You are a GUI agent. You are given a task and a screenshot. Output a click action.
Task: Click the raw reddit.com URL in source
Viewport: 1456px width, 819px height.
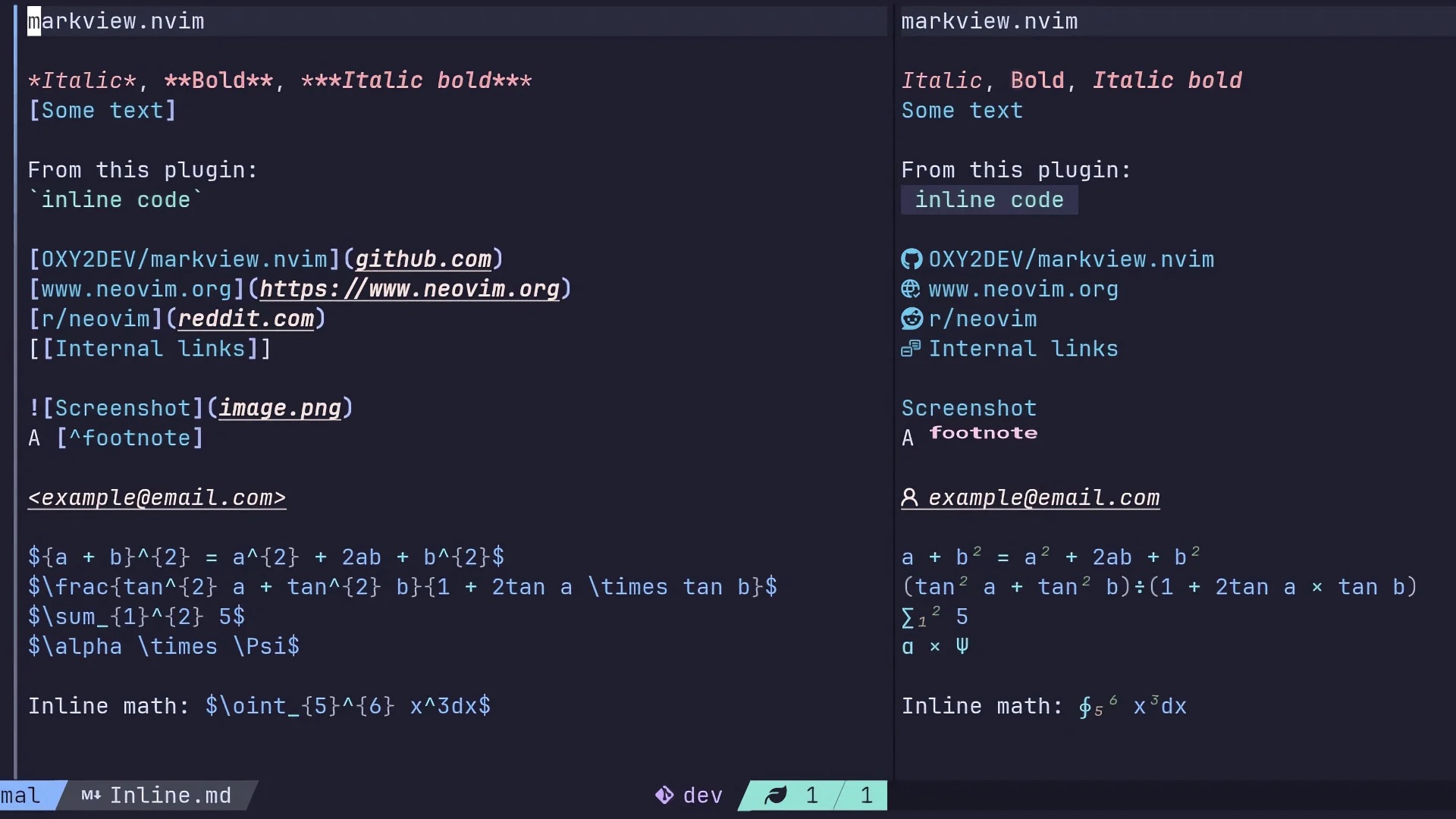[x=246, y=318]
